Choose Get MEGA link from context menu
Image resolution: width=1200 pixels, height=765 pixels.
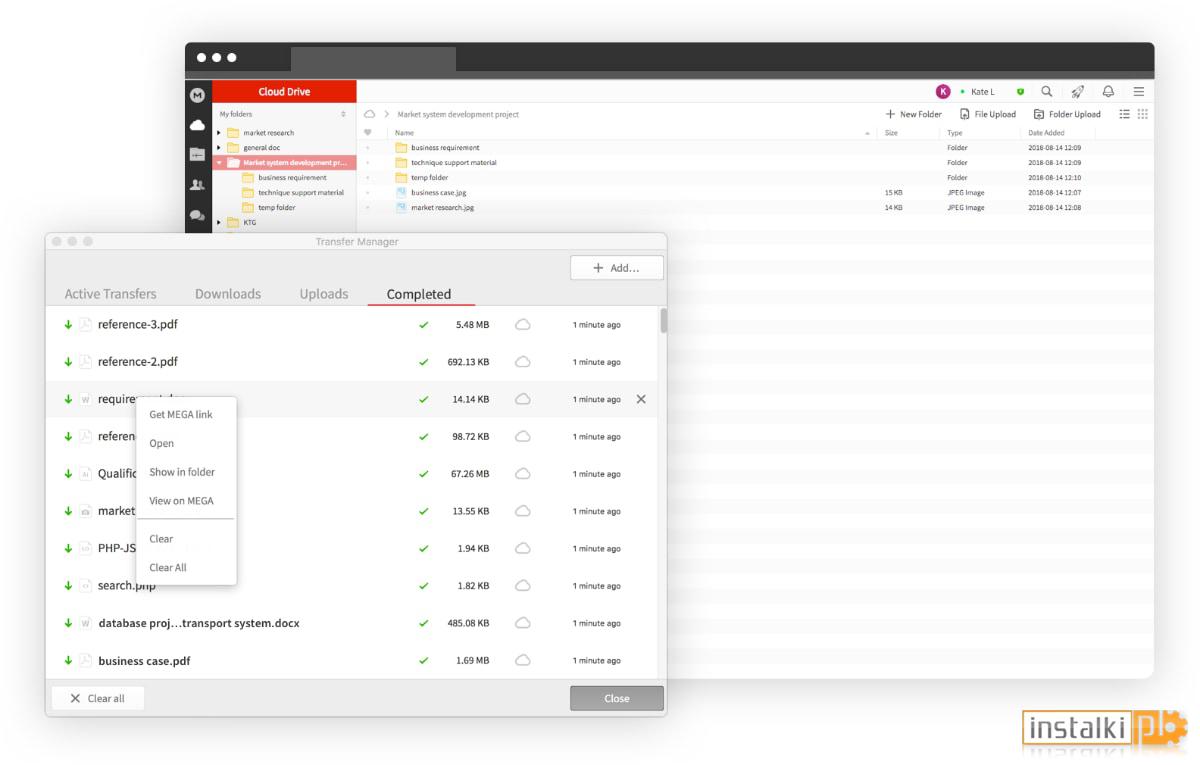click(181, 414)
